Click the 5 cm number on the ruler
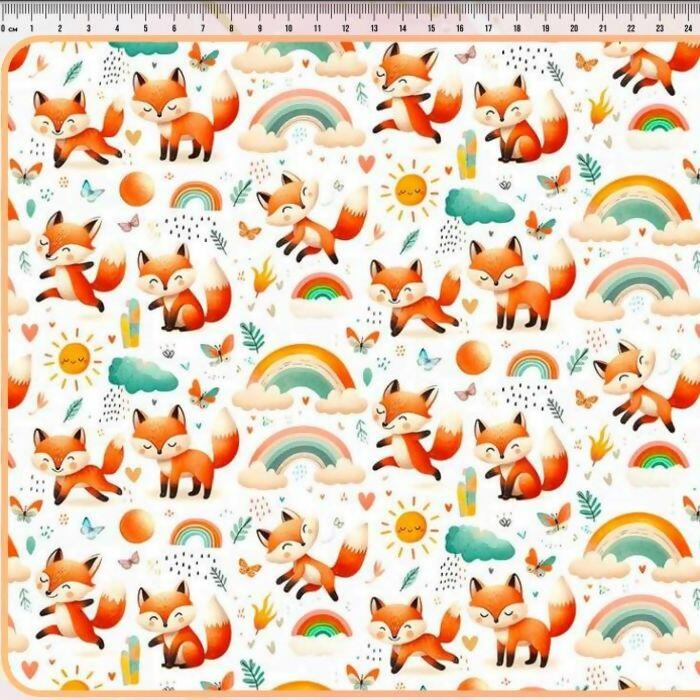 pos(146,29)
